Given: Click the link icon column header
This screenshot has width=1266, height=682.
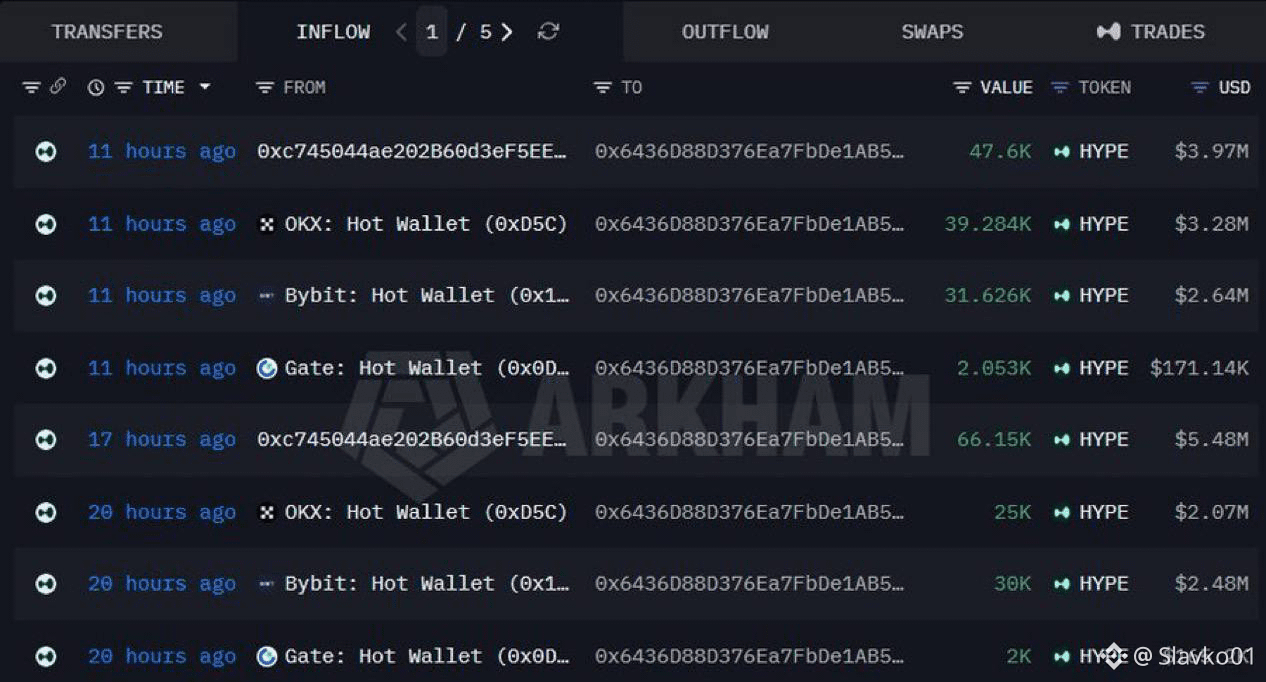Looking at the screenshot, I should tap(58, 87).
